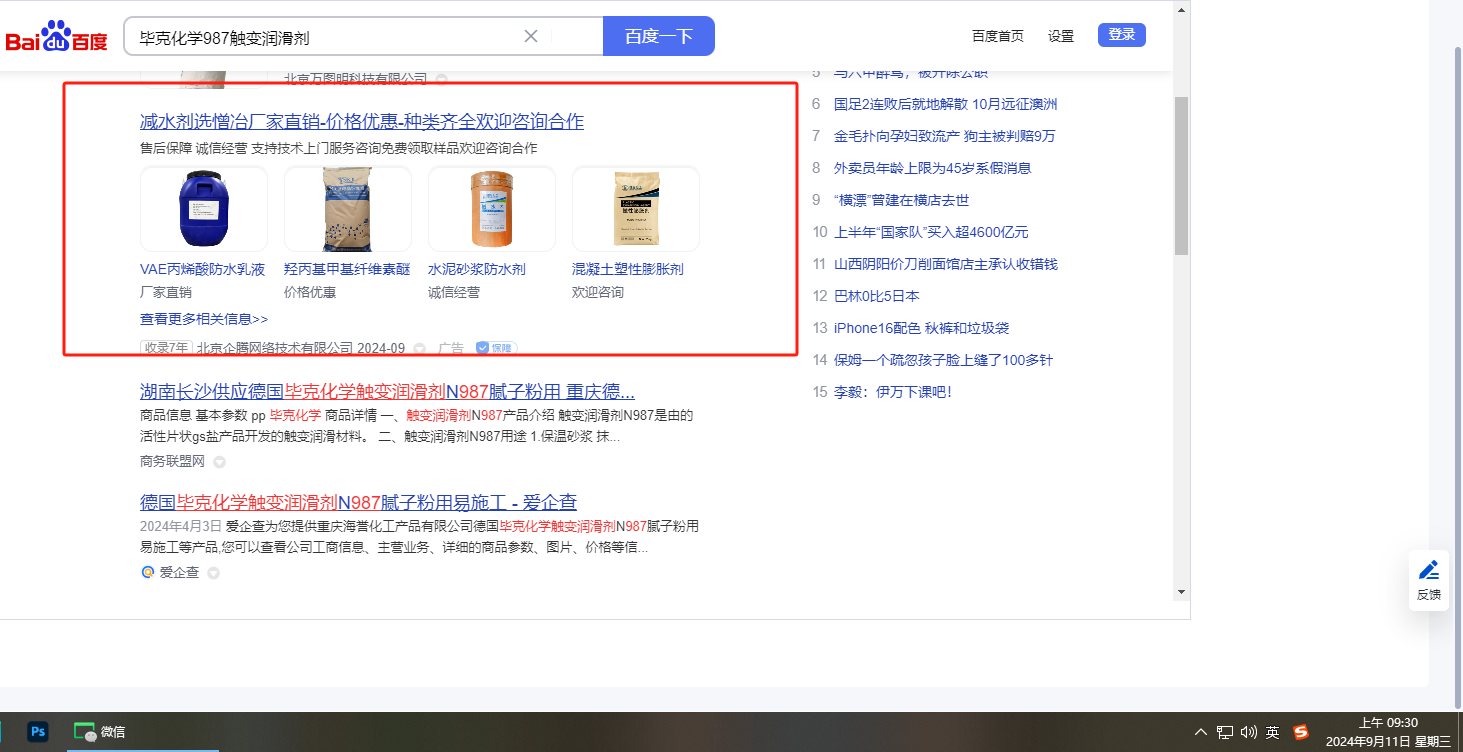
Task: Click the 北京企腾网络技术有限公司 advertiser name
Action: point(275,349)
